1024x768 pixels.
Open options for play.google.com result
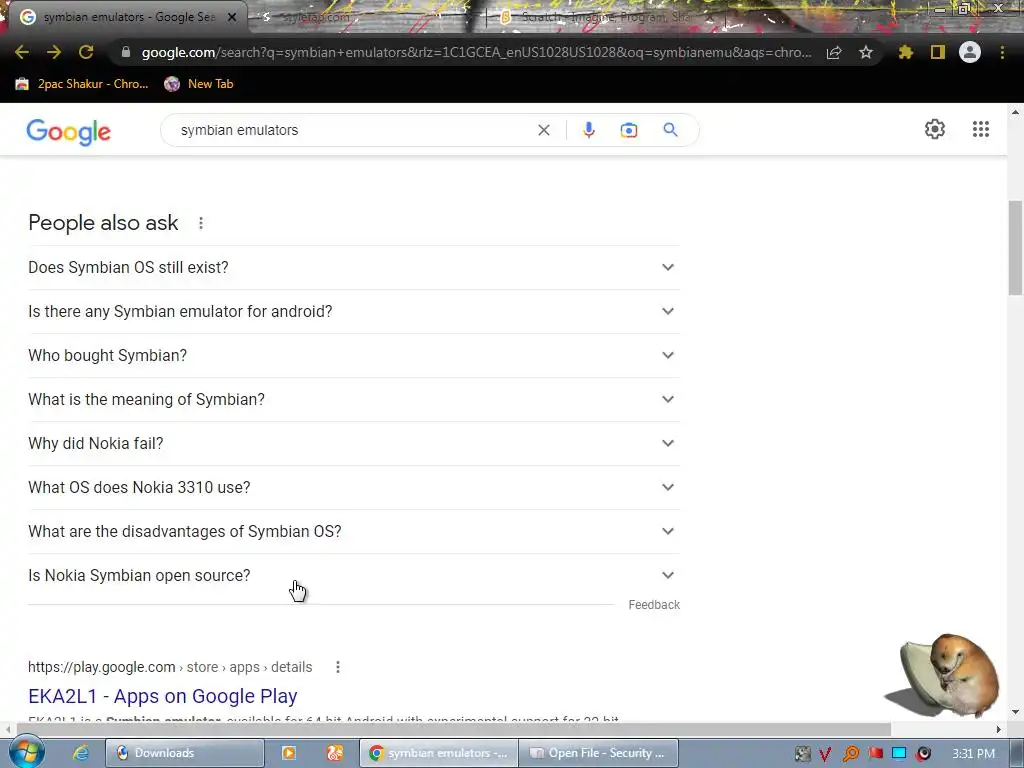point(338,667)
